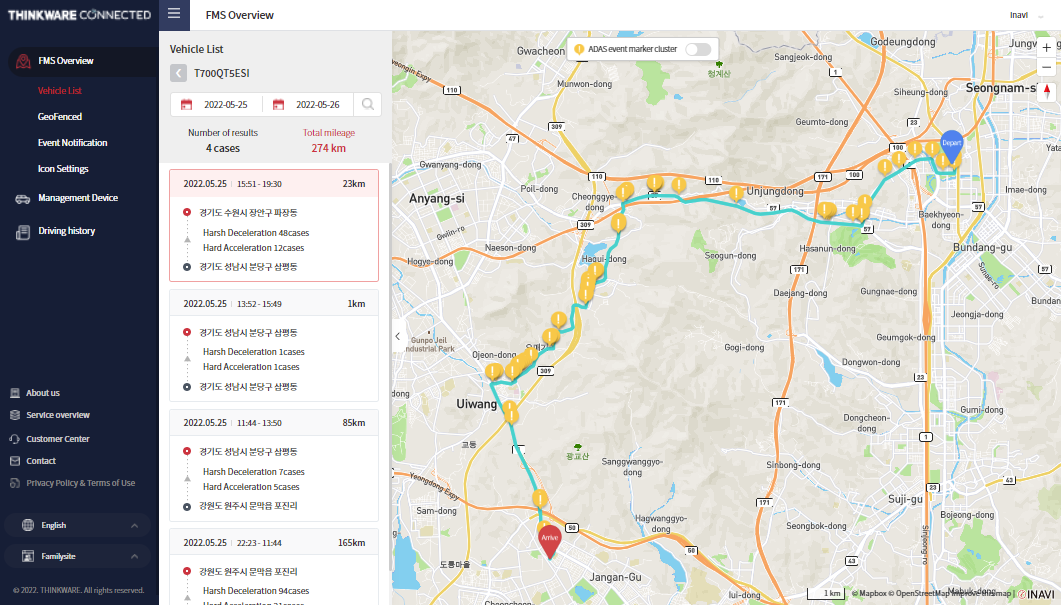Screen dimensions: 1061x605
Task: Click the Management Device car icon
Action: [22, 199]
